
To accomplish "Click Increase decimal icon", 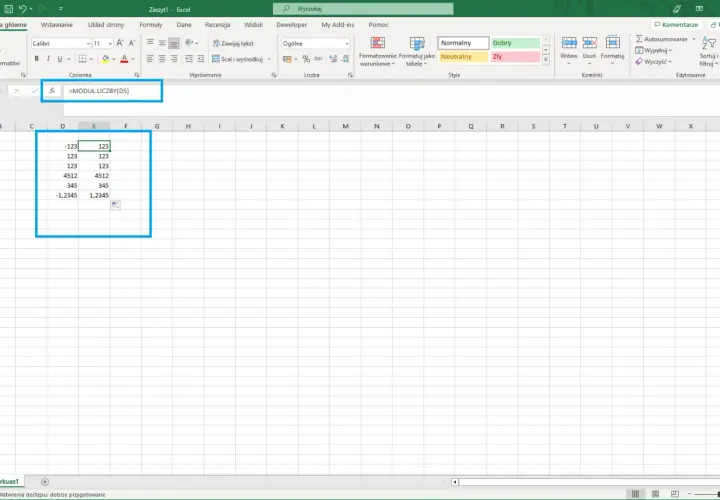I will (333, 59).
